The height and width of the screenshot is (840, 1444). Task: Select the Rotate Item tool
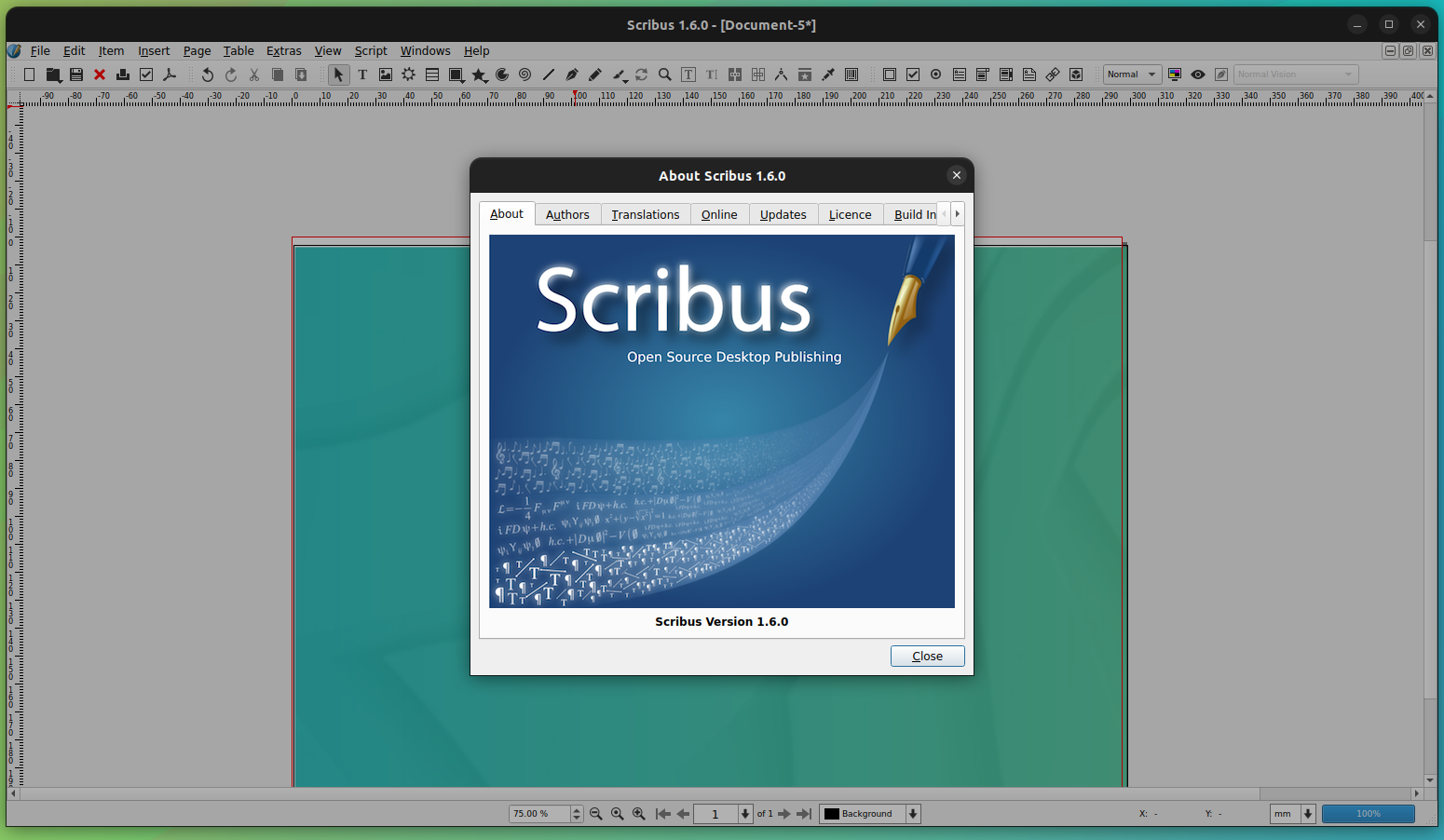[640, 74]
